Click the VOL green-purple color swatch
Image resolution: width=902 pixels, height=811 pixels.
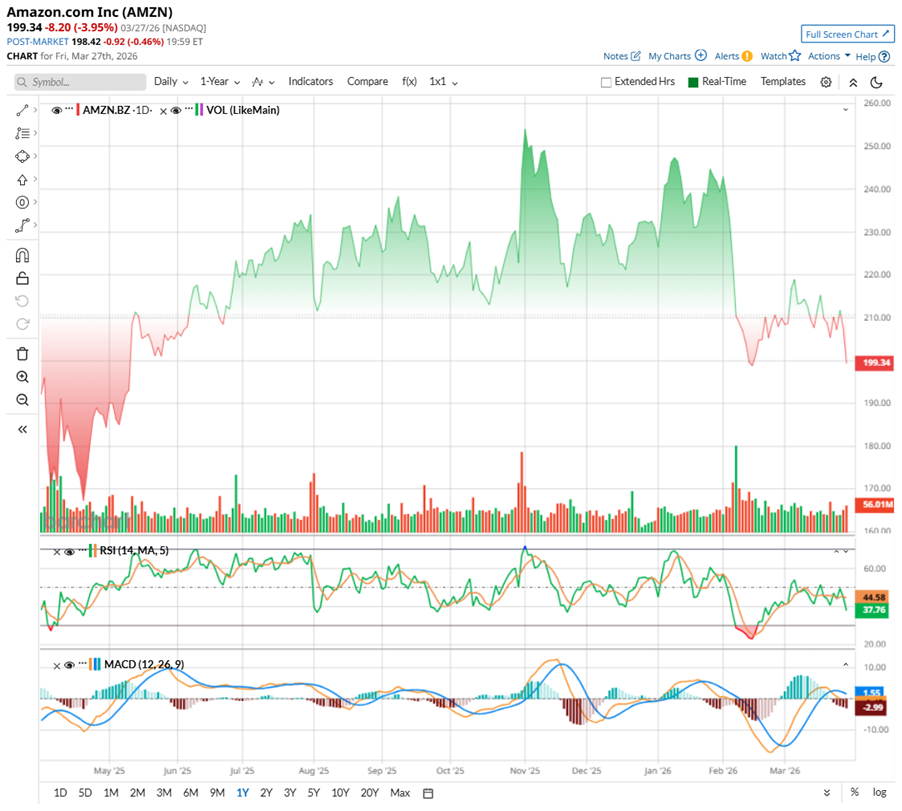point(199,110)
